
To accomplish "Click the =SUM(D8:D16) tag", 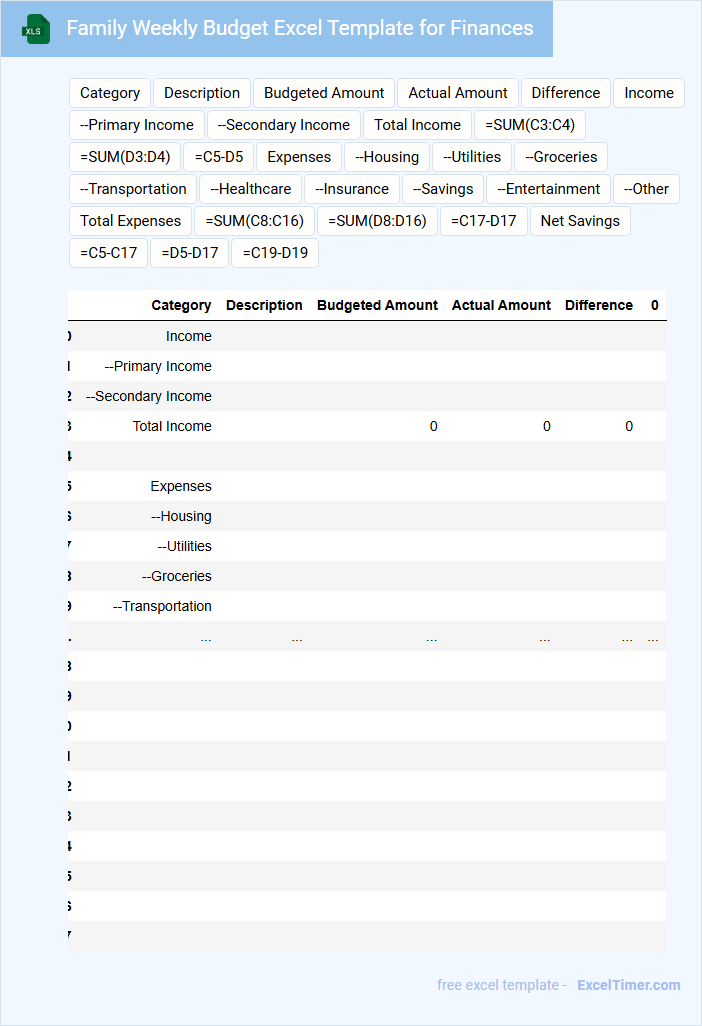I will pyautogui.click(x=377, y=221).
